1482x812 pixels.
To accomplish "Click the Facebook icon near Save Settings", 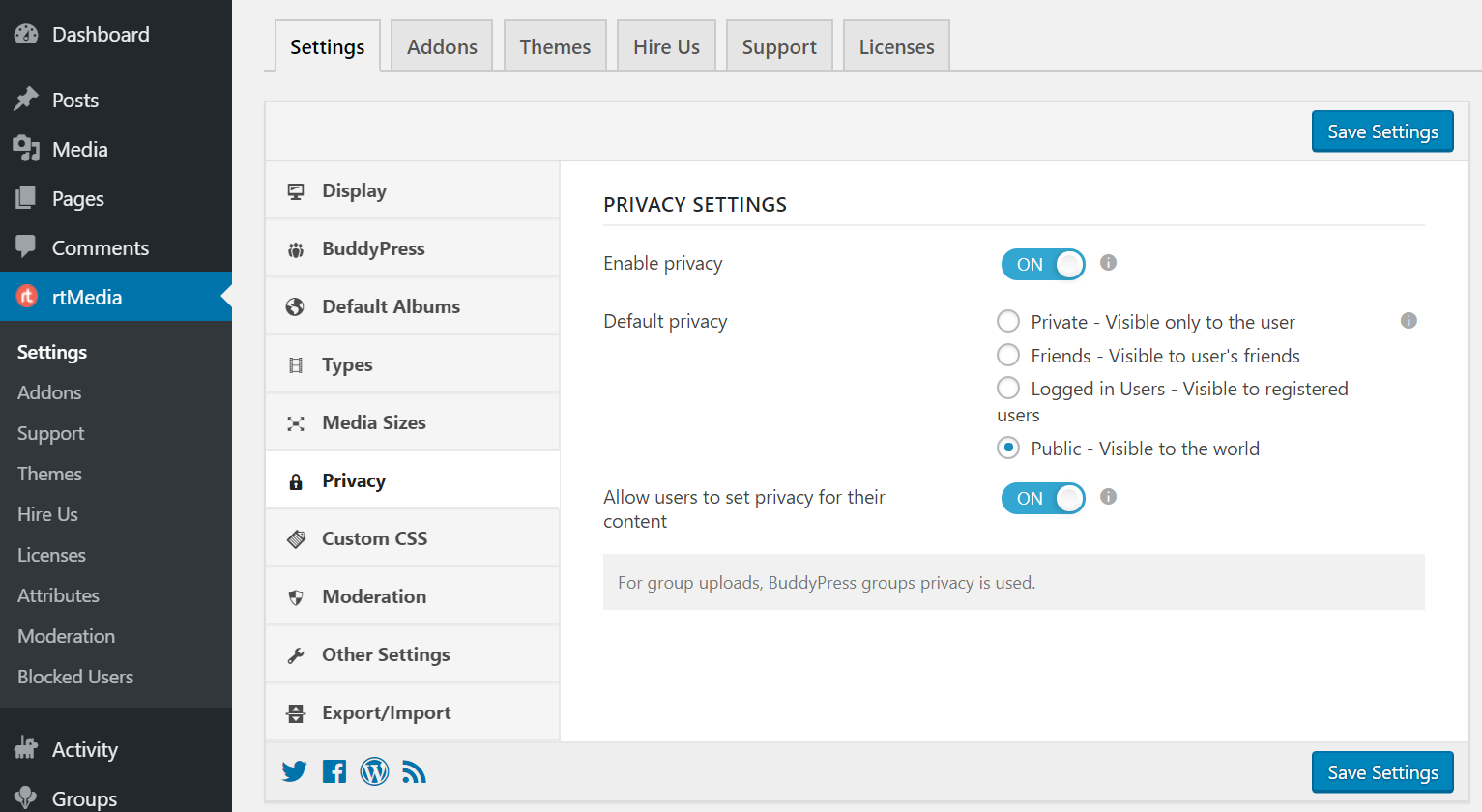I will click(334, 771).
